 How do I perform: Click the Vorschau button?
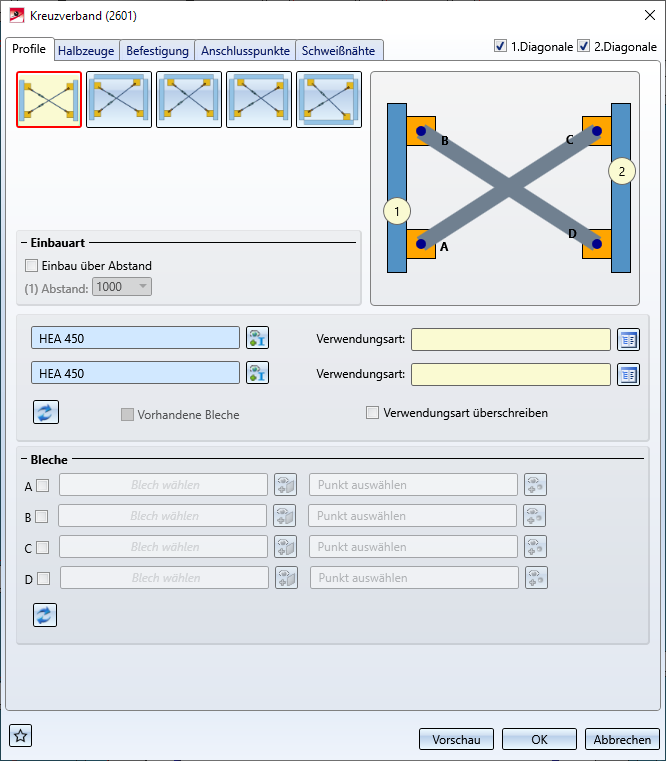pyautogui.click(x=456, y=739)
